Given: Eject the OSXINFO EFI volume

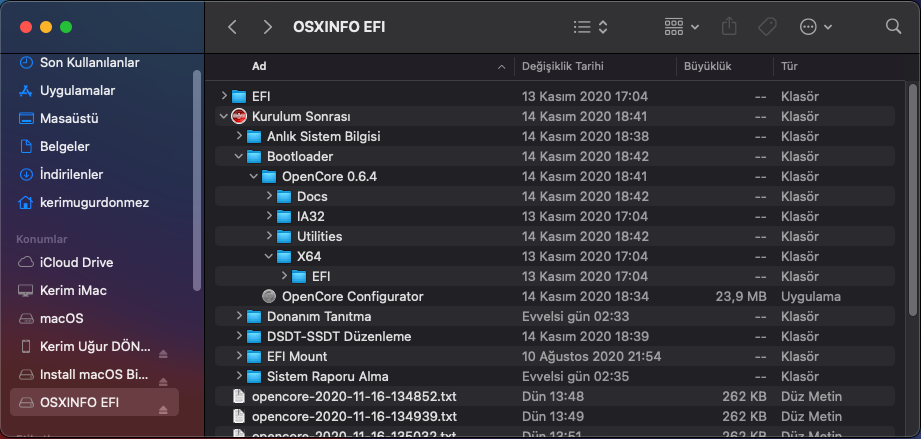Looking at the screenshot, I should [x=164, y=402].
